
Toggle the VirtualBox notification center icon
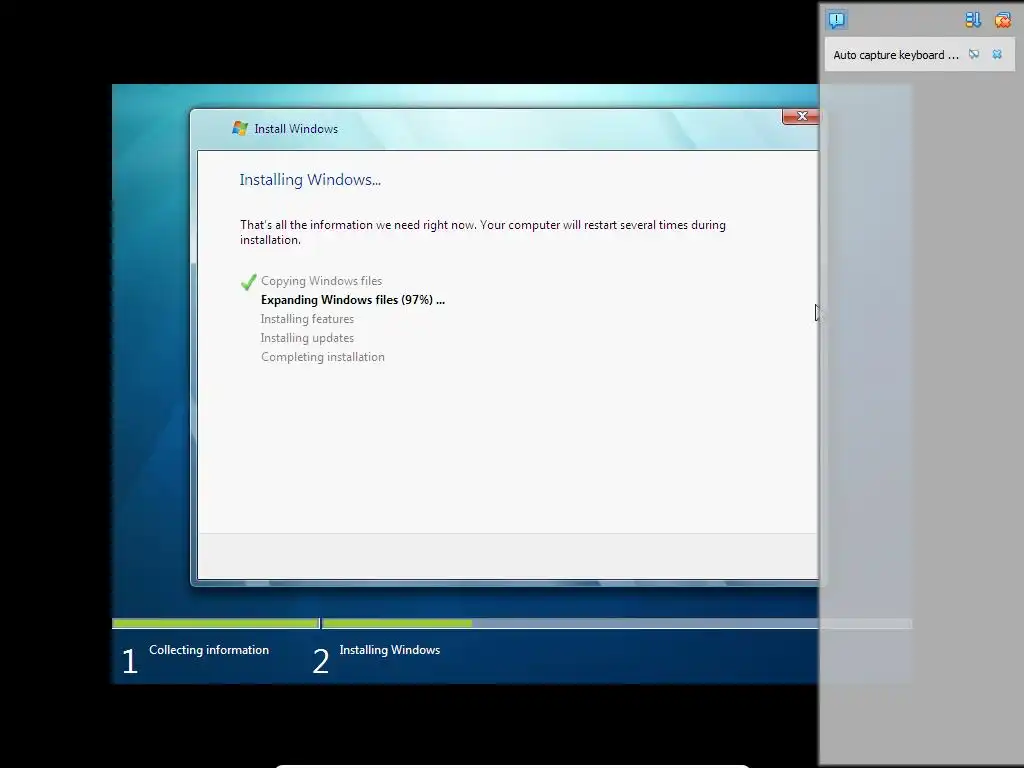pyautogui.click(x=837, y=20)
